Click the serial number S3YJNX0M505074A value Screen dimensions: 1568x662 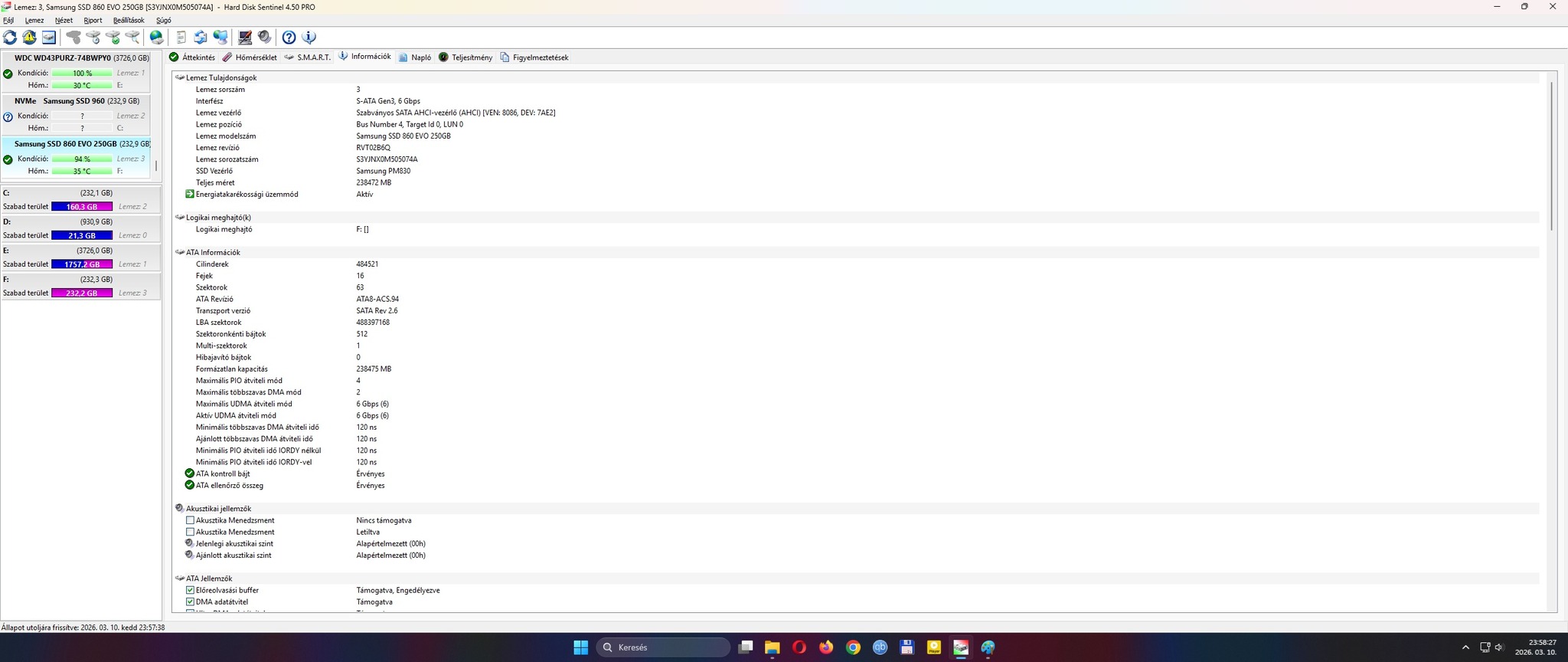pos(387,159)
